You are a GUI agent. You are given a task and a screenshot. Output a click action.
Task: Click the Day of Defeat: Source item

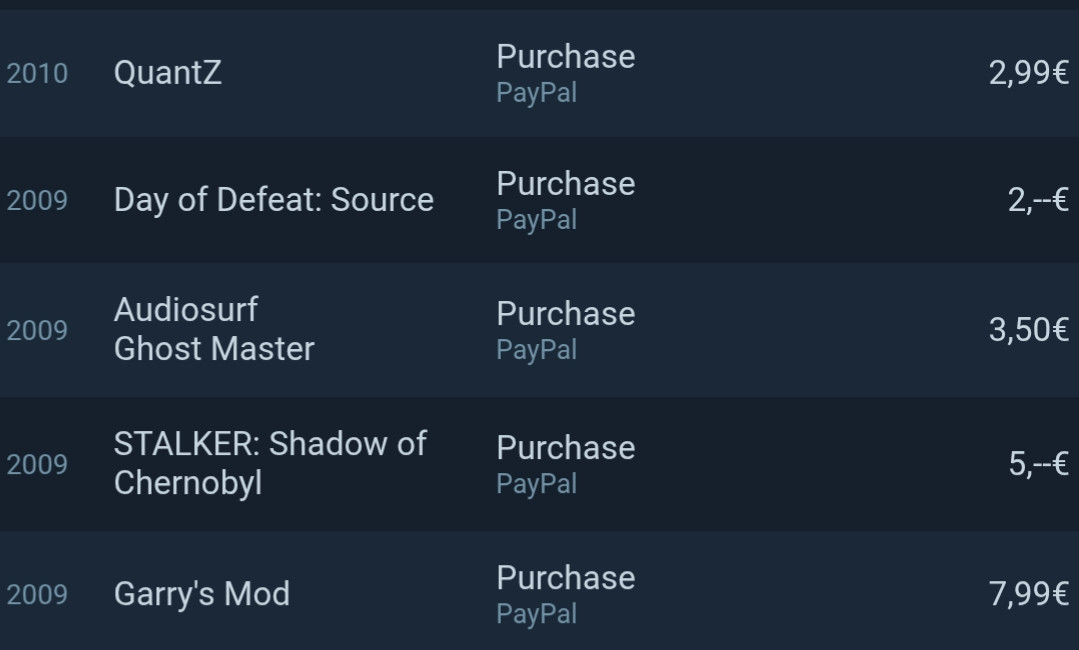pos(274,200)
